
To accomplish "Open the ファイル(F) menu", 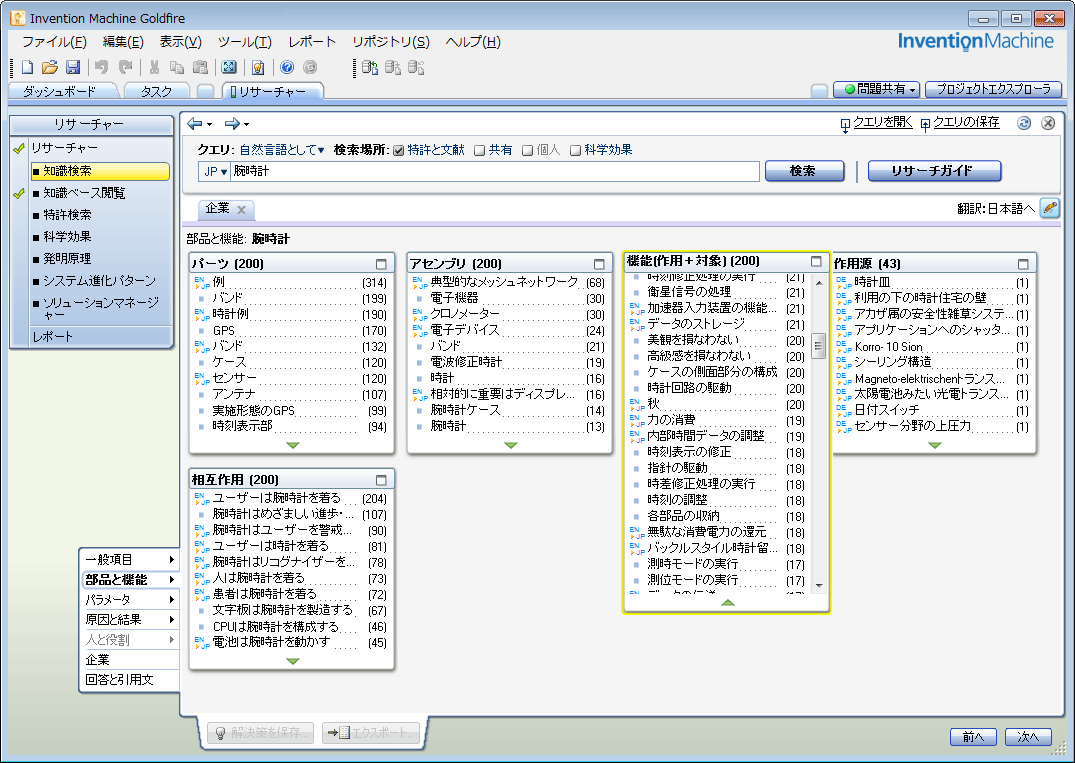I will pyautogui.click(x=54, y=42).
